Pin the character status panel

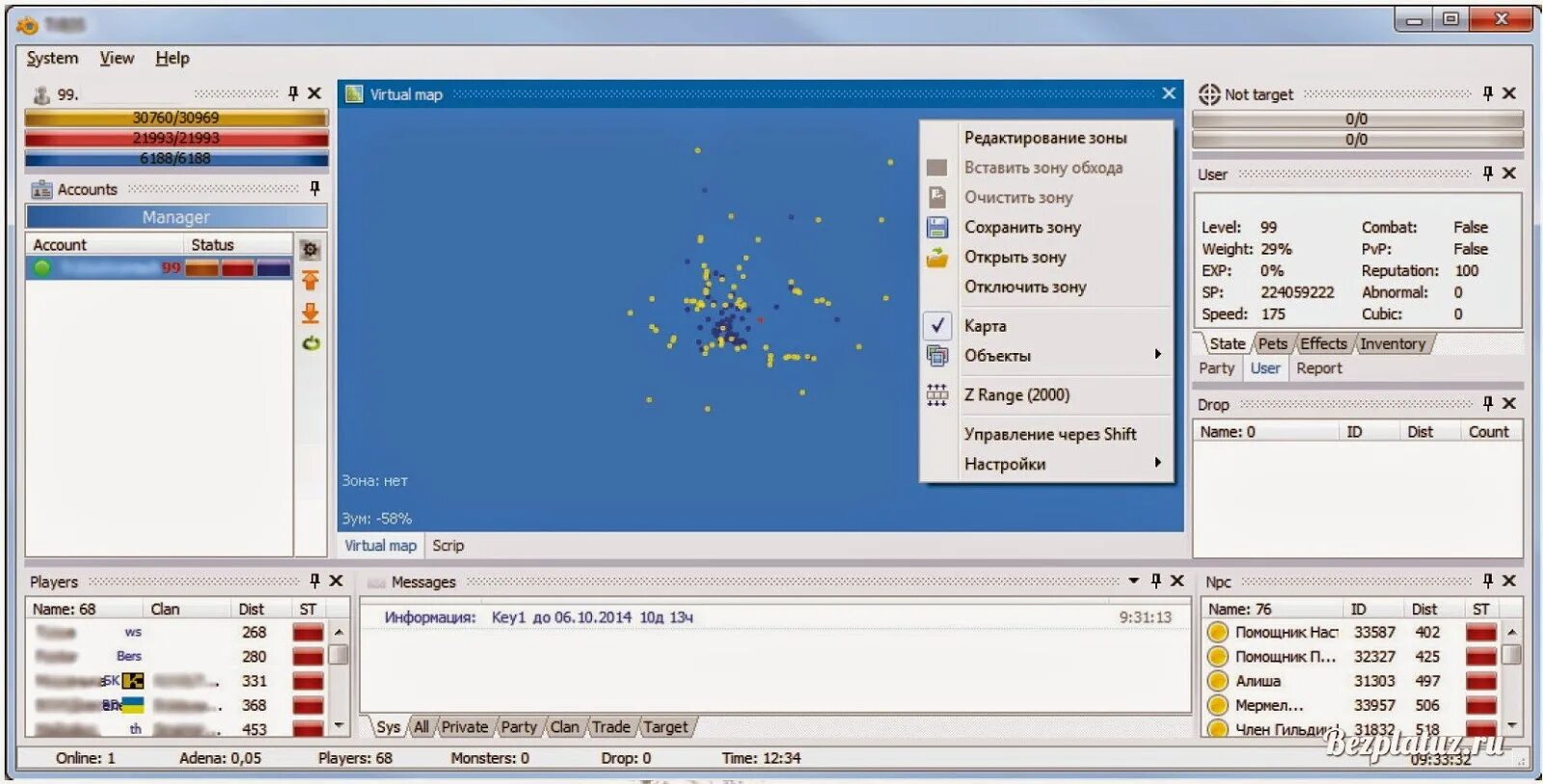click(x=293, y=94)
